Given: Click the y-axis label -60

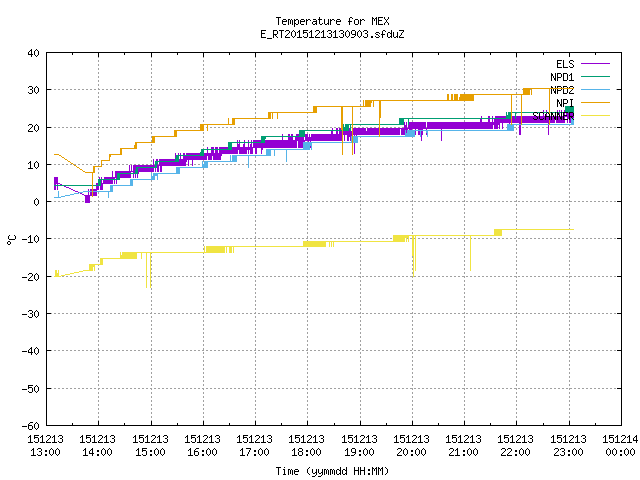Looking at the screenshot, I should (31, 426).
